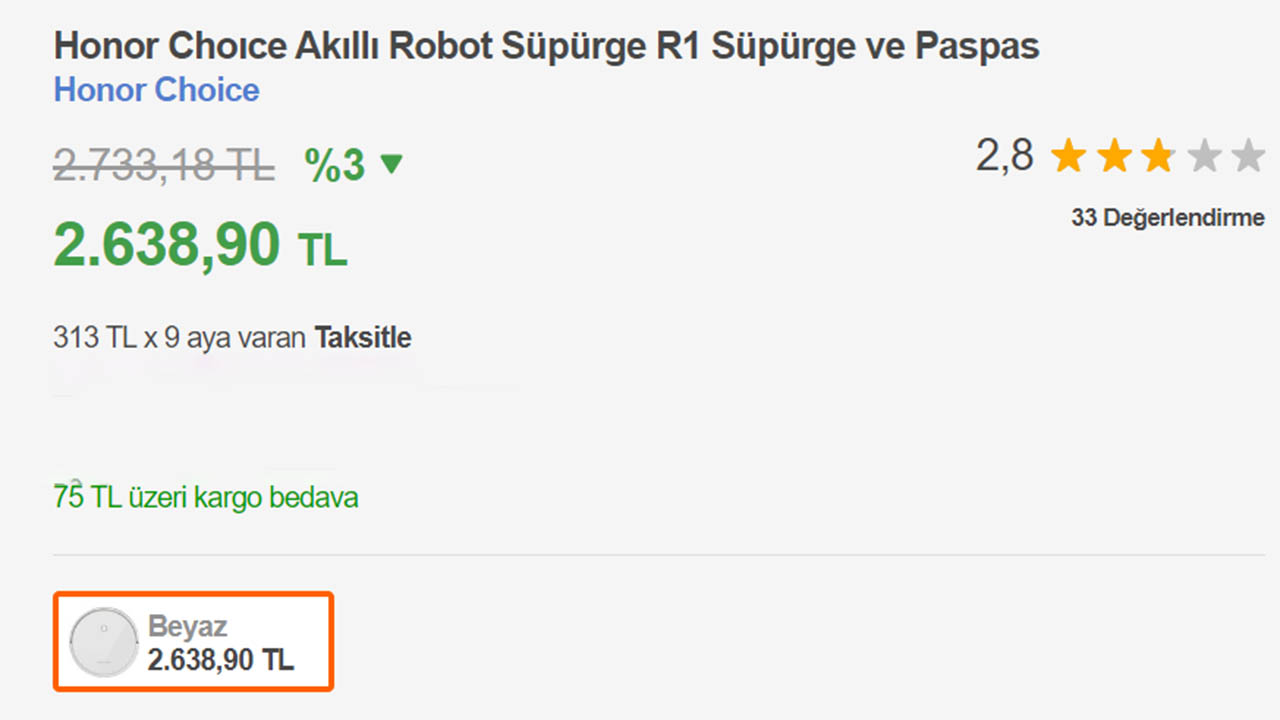Click the first orange rating star

[1069, 157]
